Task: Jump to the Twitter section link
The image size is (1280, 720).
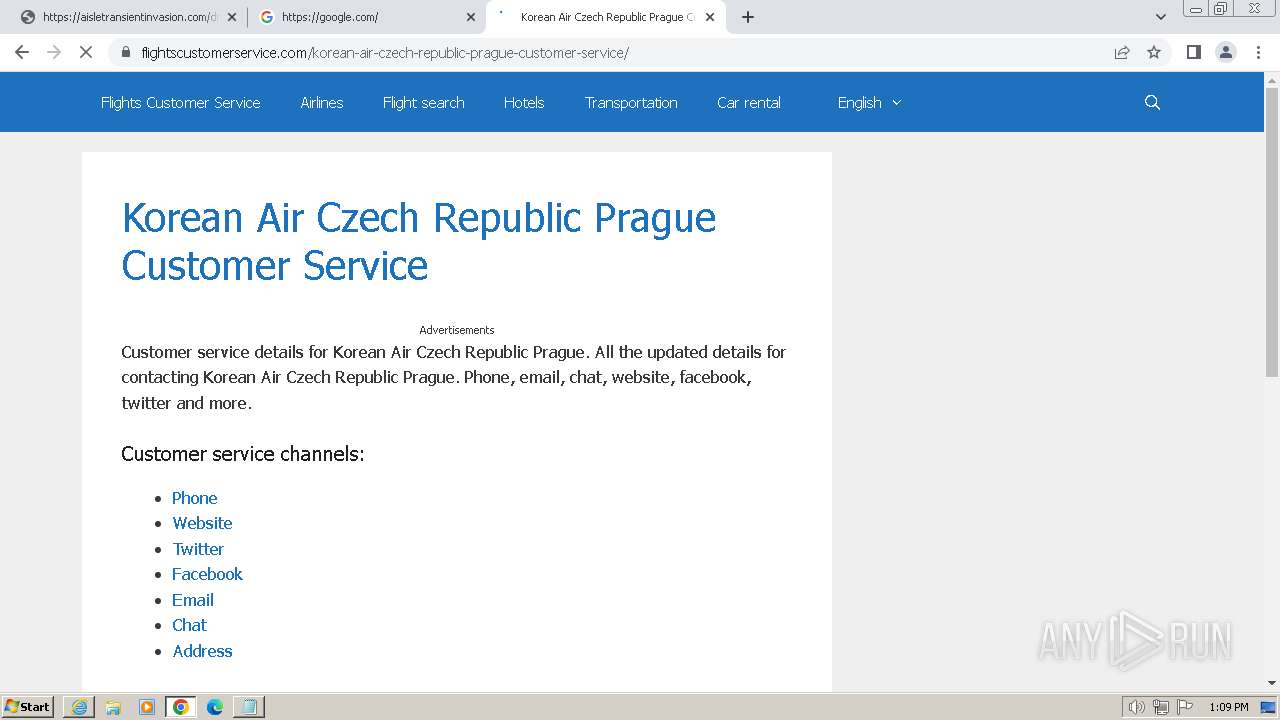Action: (198, 549)
